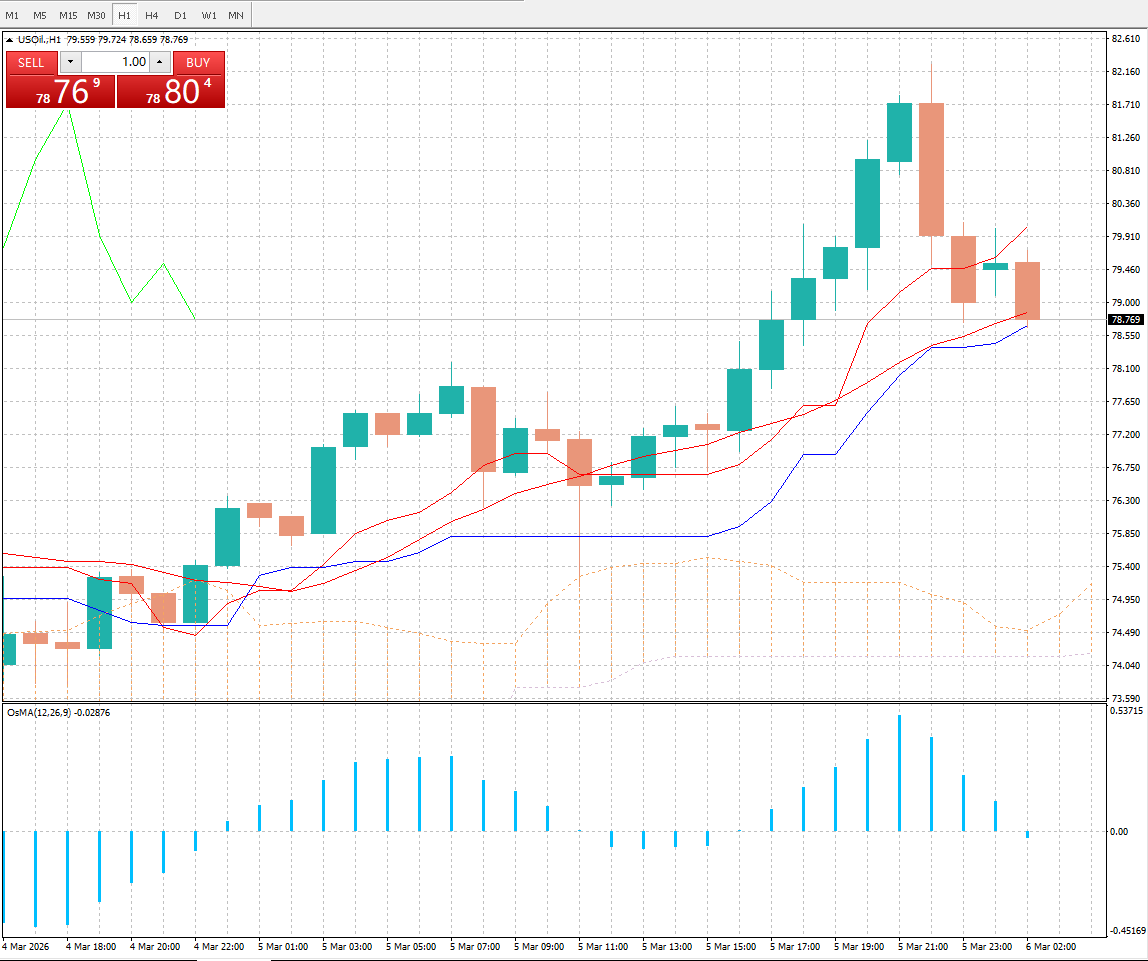Increase lot volume with up arrow
The height and width of the screenshot is (961, 1148).
pos(159,62)
